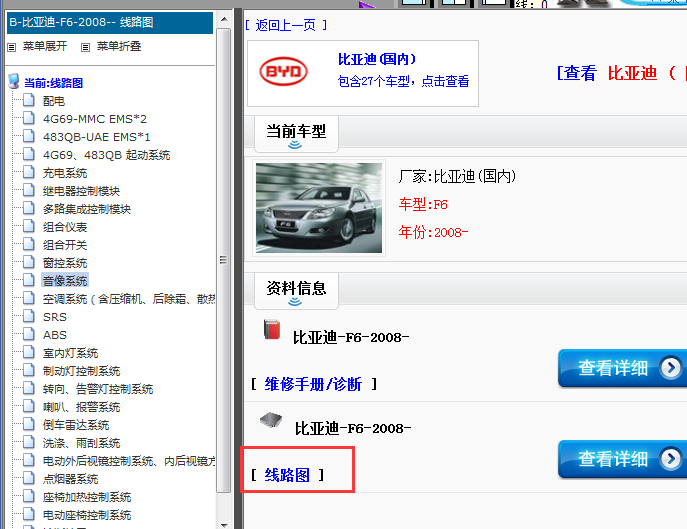Click the page icon beside ABS
This screenshot has width=687, height=529.
point(28,334)
